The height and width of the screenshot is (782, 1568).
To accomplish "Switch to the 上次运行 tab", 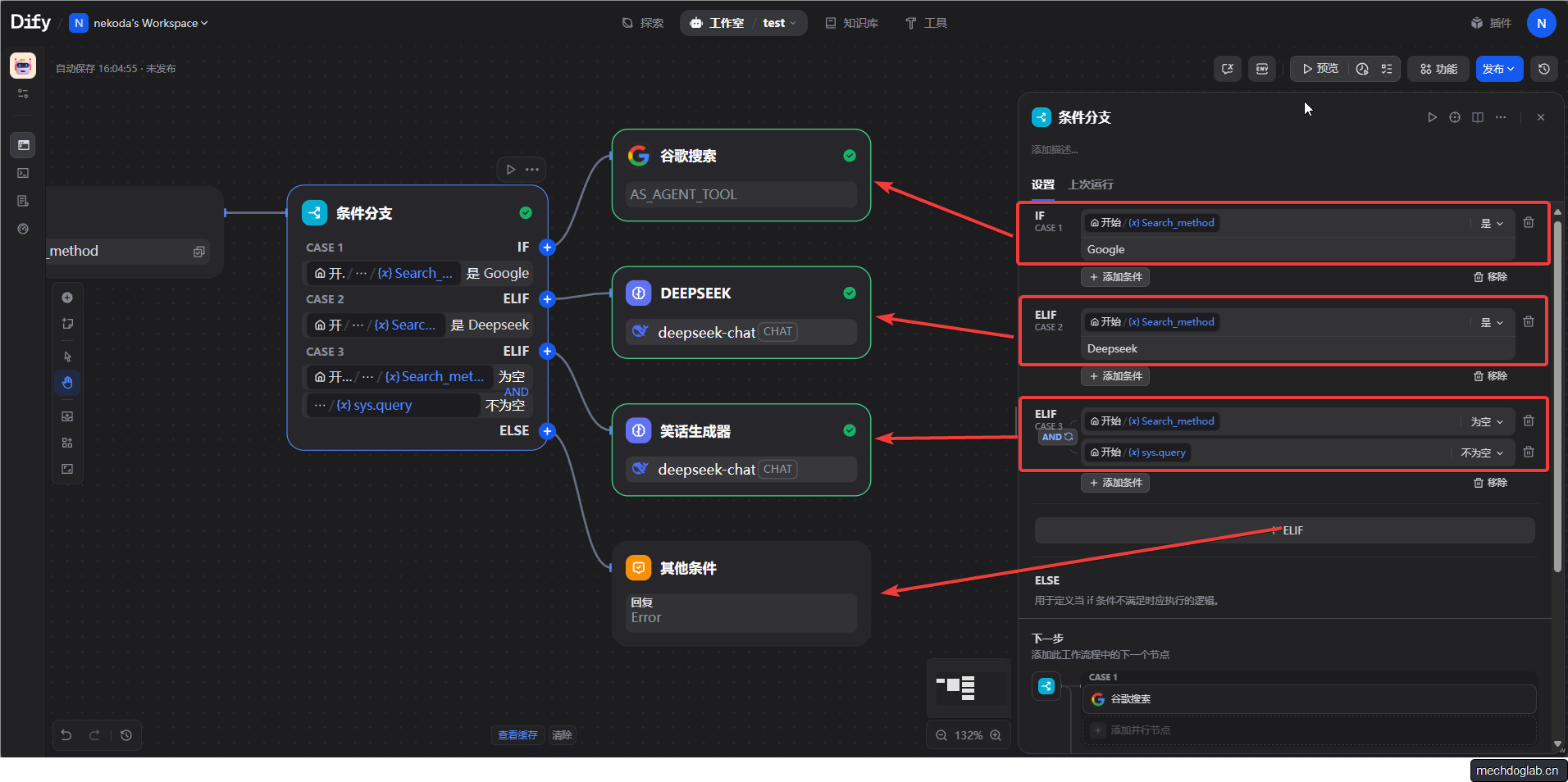I will coord(1090,184).
